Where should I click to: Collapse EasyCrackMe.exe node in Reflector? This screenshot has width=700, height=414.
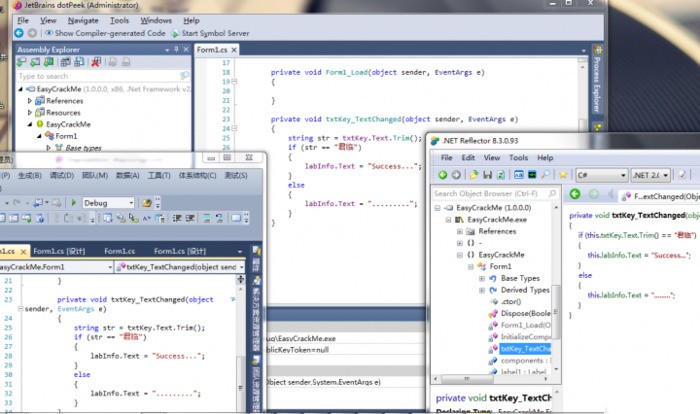coord(448,220)
